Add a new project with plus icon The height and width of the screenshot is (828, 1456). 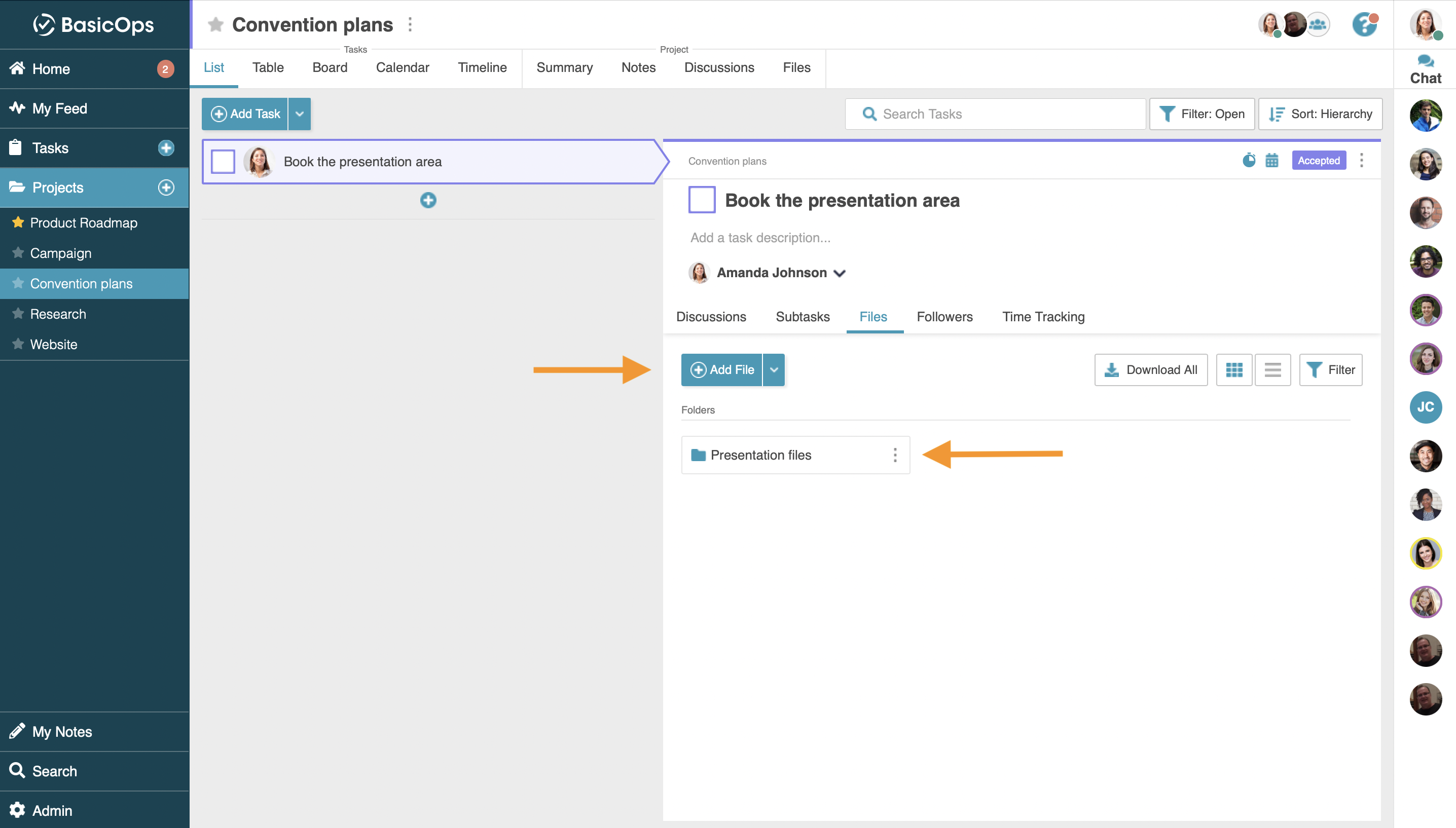[166, 187]
